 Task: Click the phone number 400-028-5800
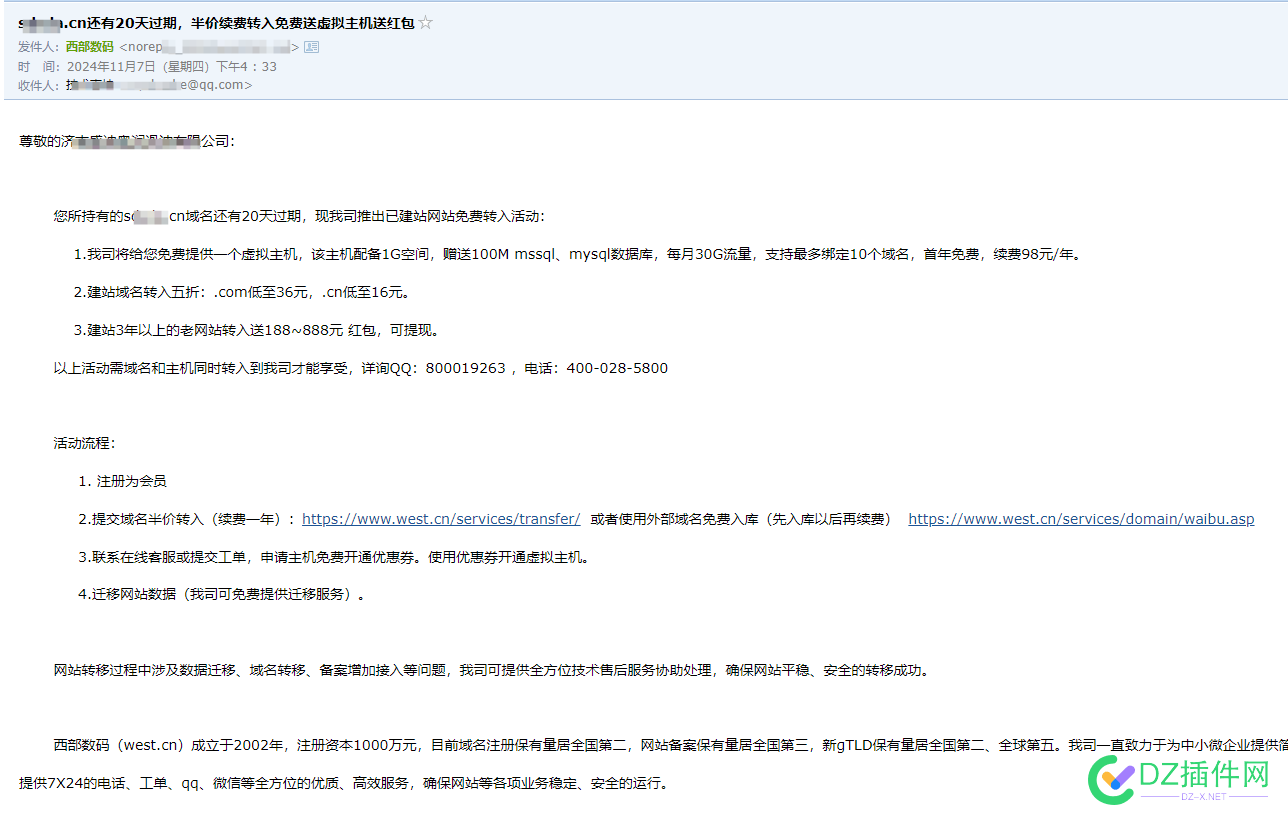pyautogui.click(x=617, y=368)
